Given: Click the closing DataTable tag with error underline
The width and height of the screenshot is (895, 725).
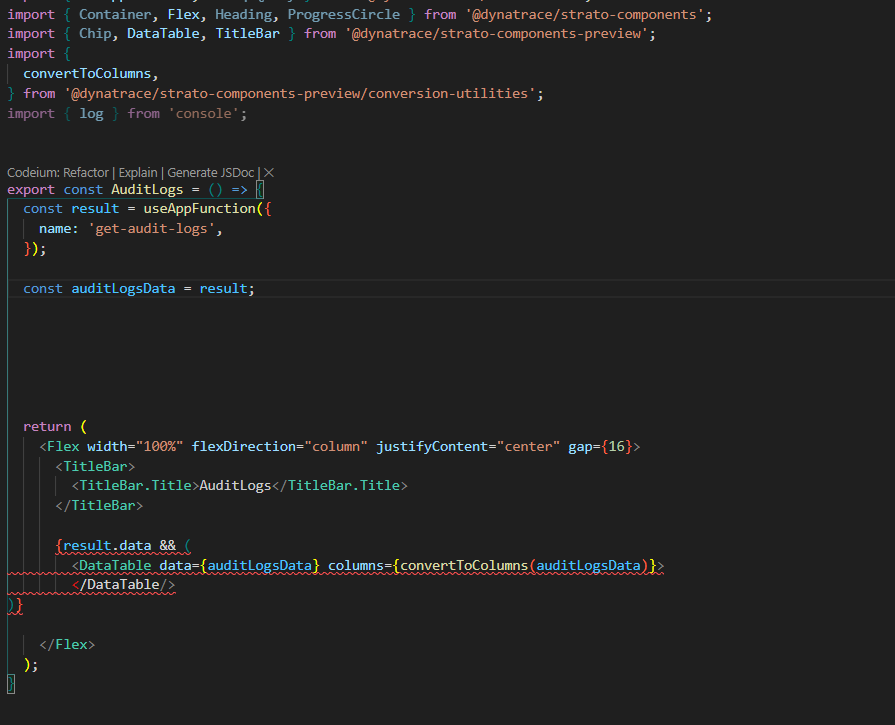Looking at the screenshot, I should click(x=123, y=585).
